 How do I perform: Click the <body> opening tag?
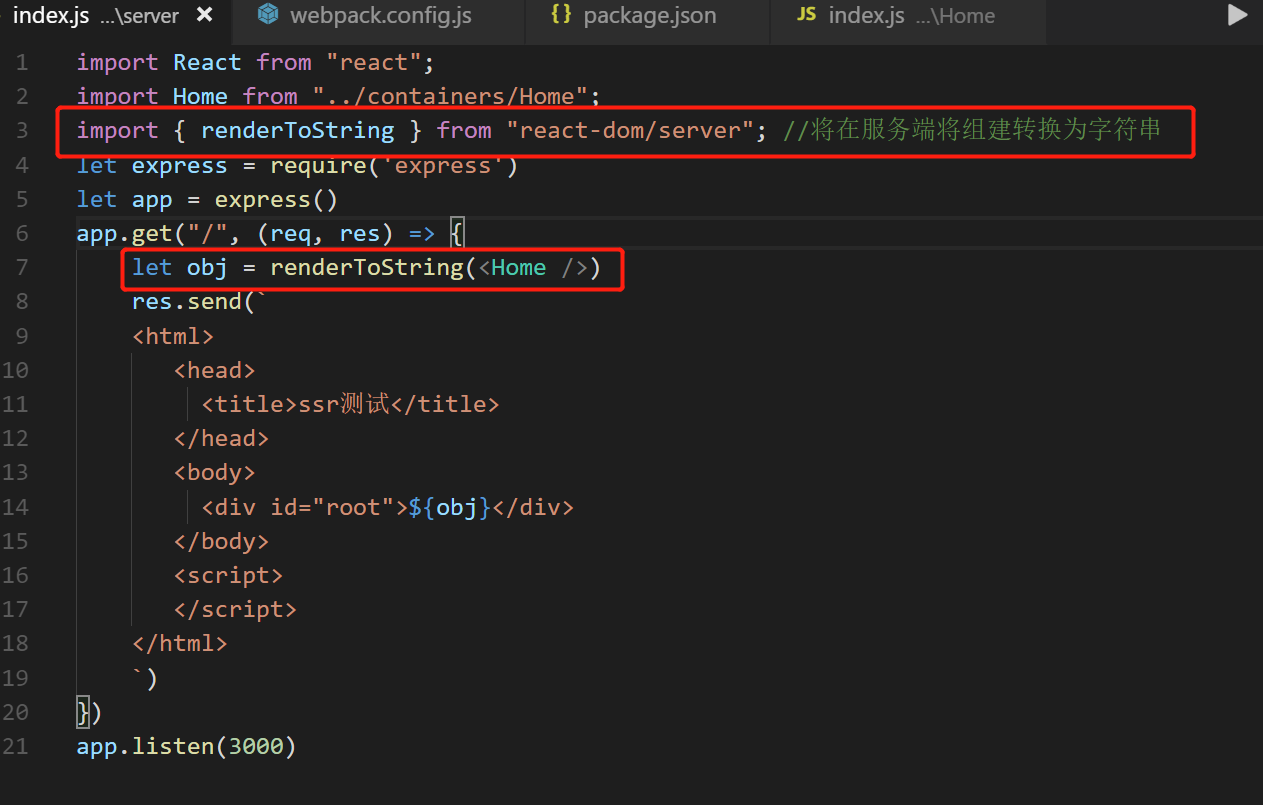(x=214, y=472)
